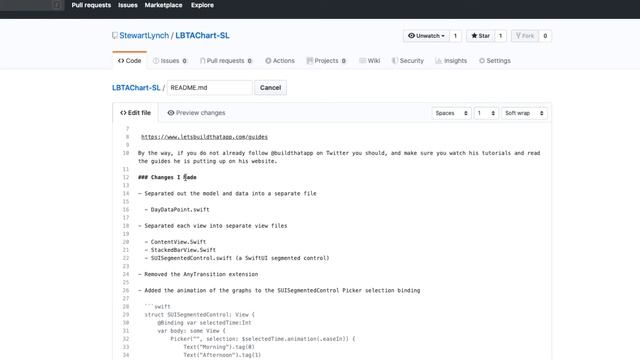
Task: Open the indent size dropdown showing 1
Action: [486, 113]
